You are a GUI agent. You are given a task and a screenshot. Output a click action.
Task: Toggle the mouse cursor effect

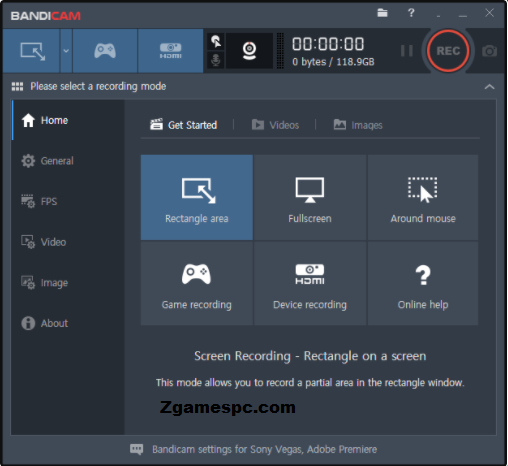pyautogui.click(x=216, y=42)
